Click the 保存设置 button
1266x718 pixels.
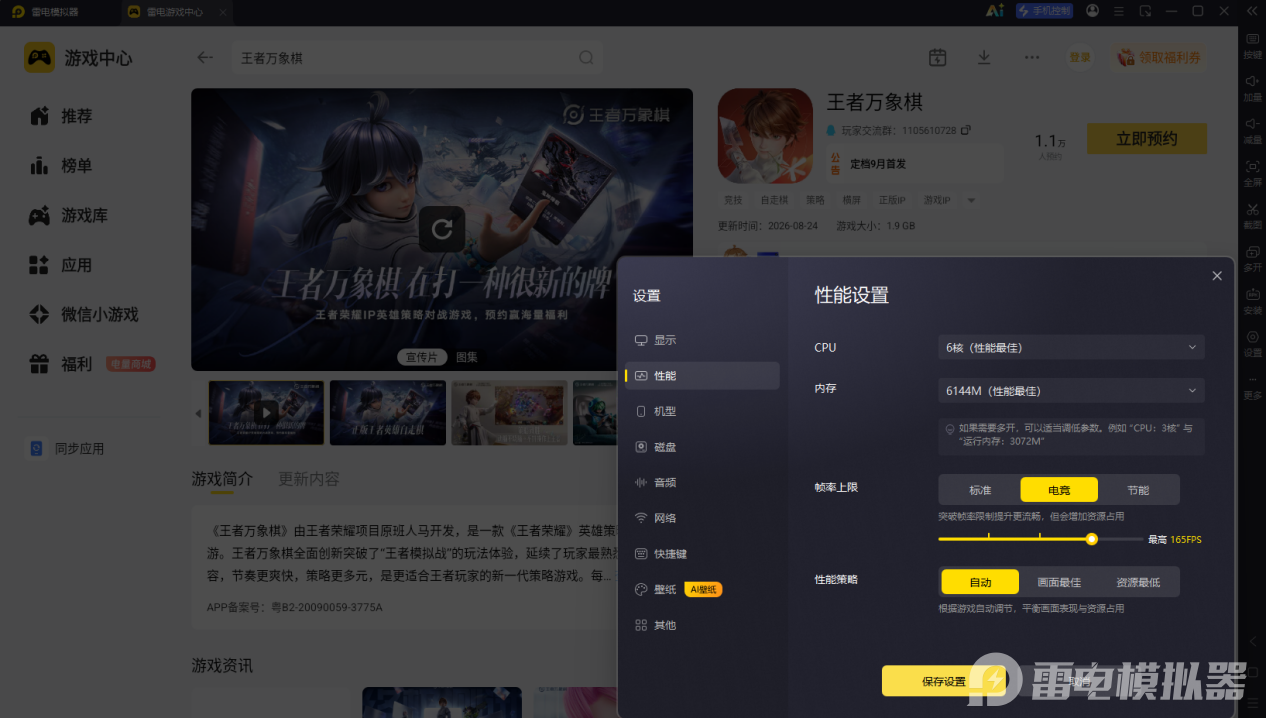click(x=944, y=681)
